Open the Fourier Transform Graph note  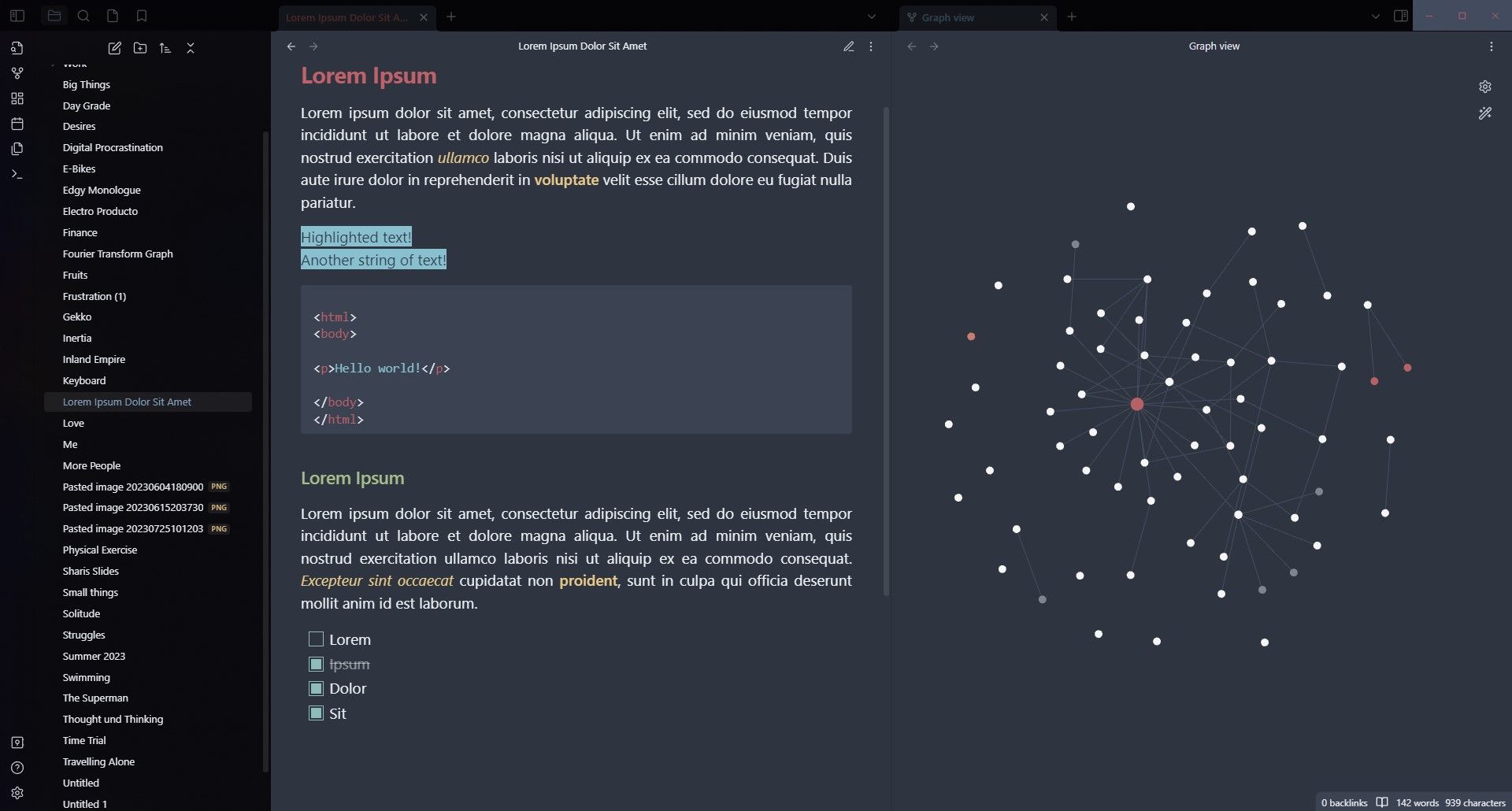click(x=117, y=254)
